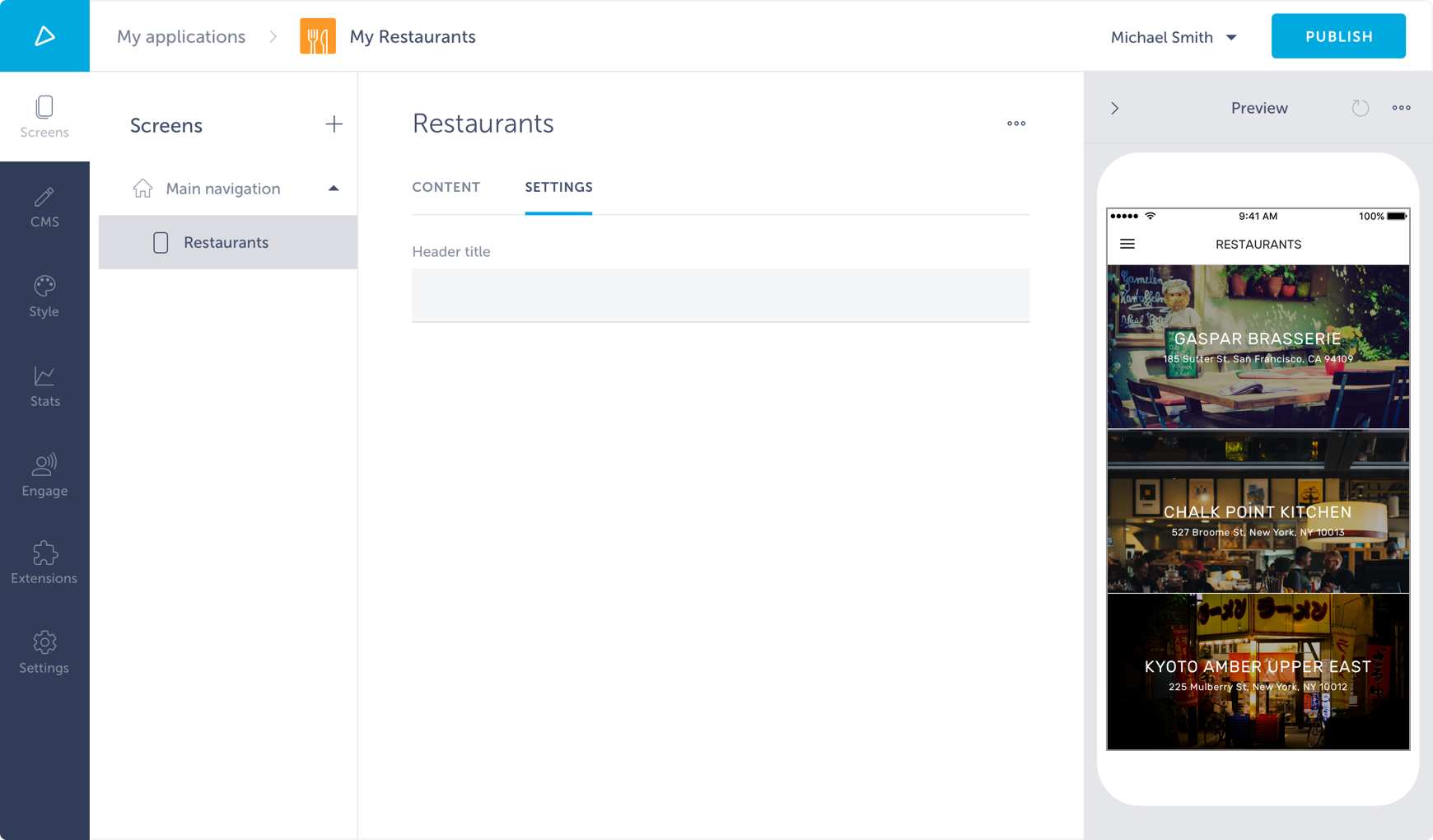Refresh the preview

click(1360, 108)
